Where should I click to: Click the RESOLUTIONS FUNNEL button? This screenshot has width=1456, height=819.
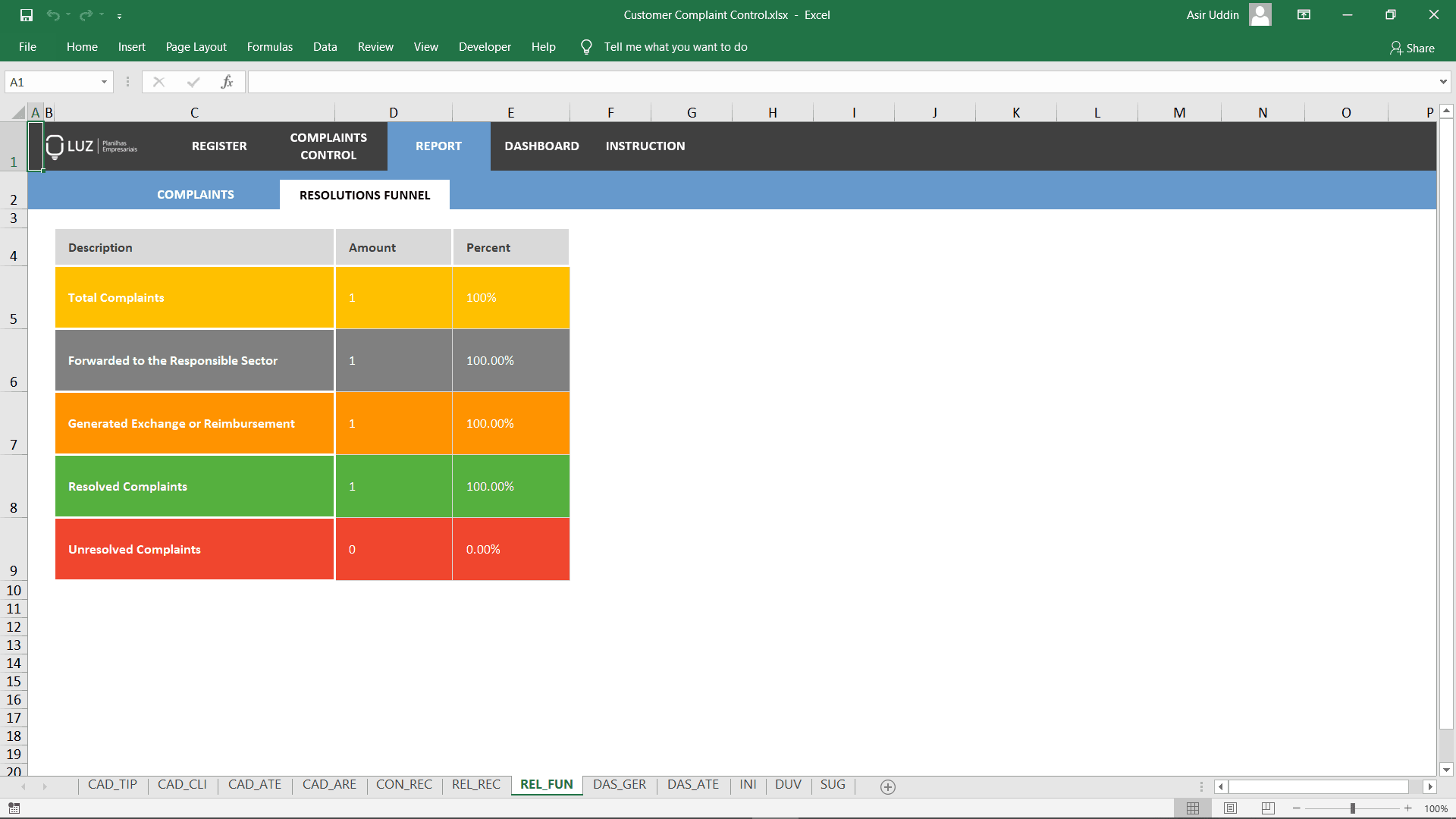363,194
